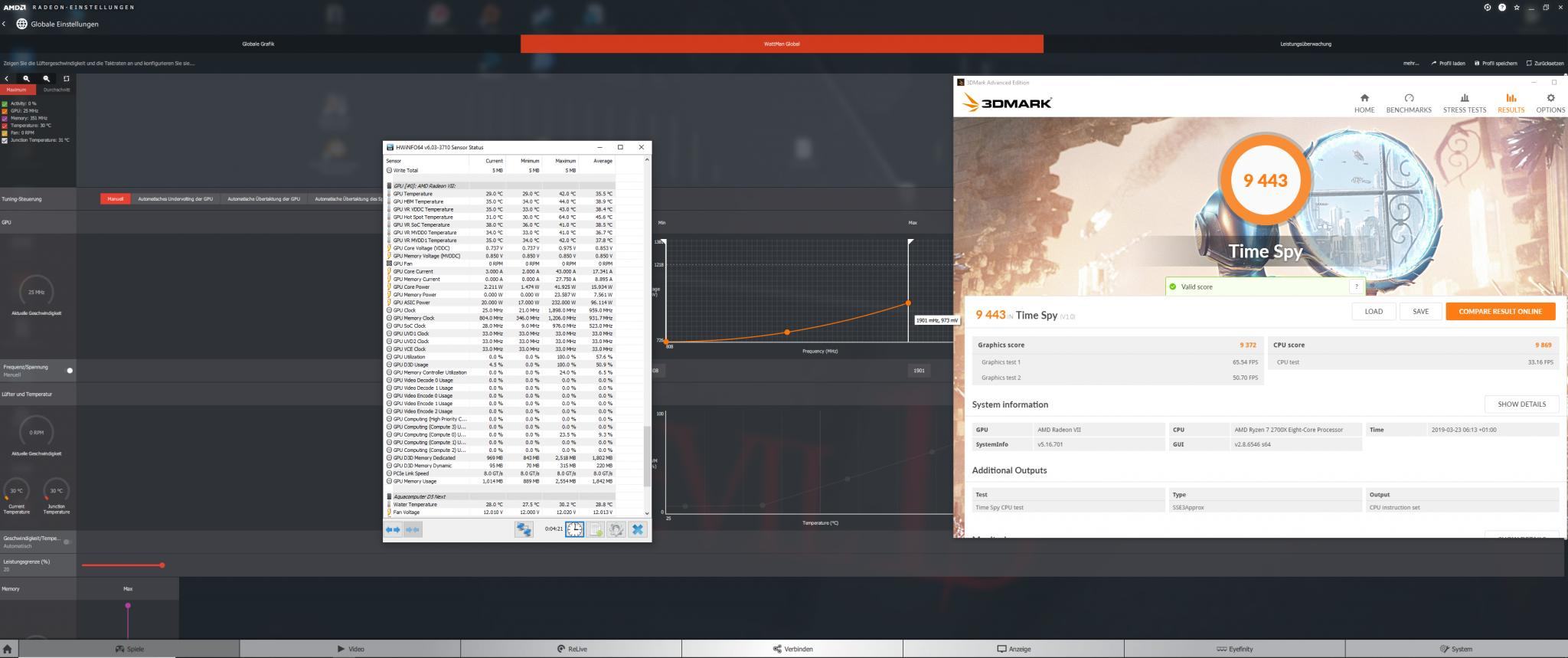Select Automatisches Undervolting der GPU
The image size is (1568, 658).
pos(175,199)
